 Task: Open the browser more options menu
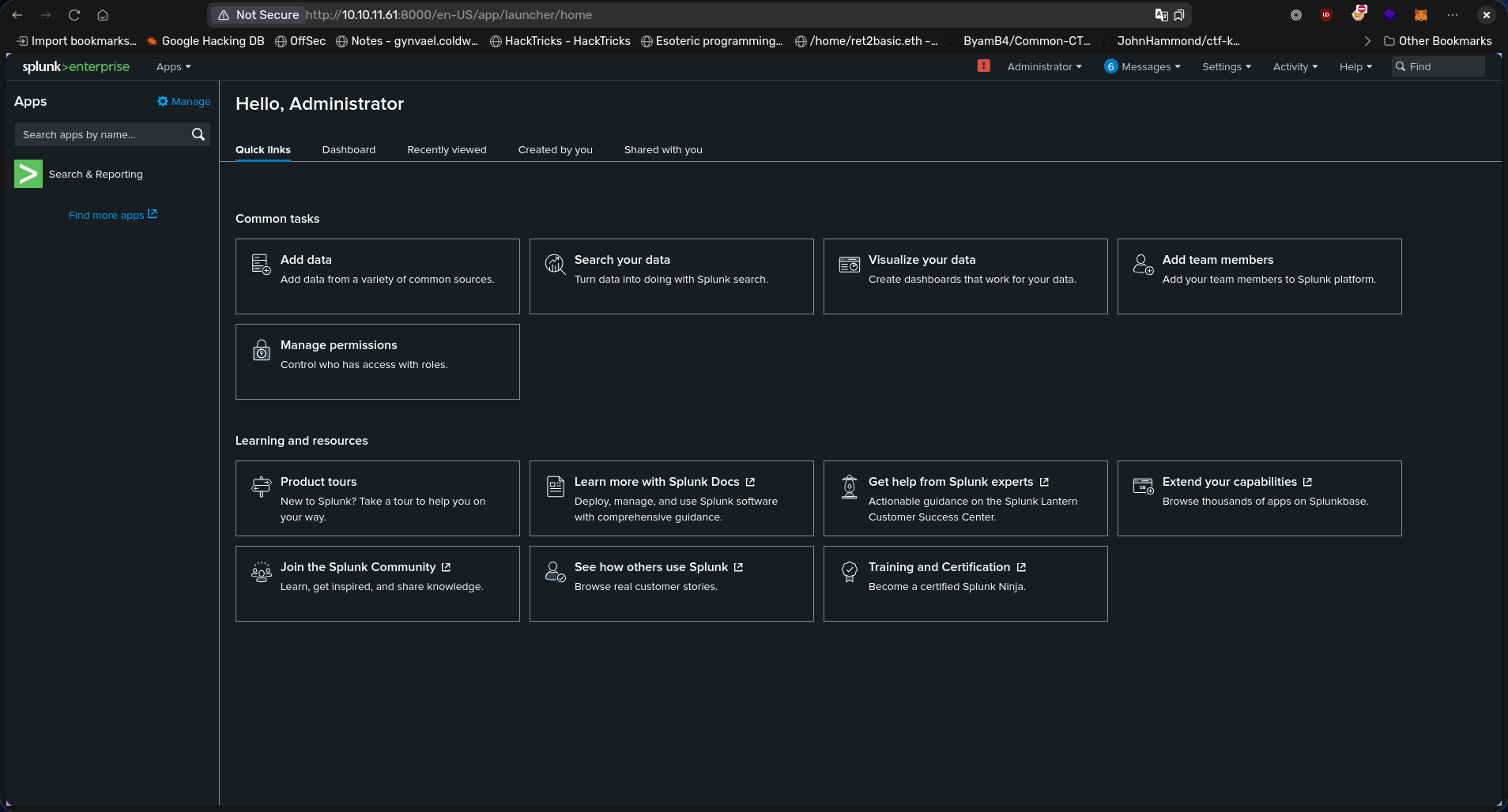tap(1453, 15)
